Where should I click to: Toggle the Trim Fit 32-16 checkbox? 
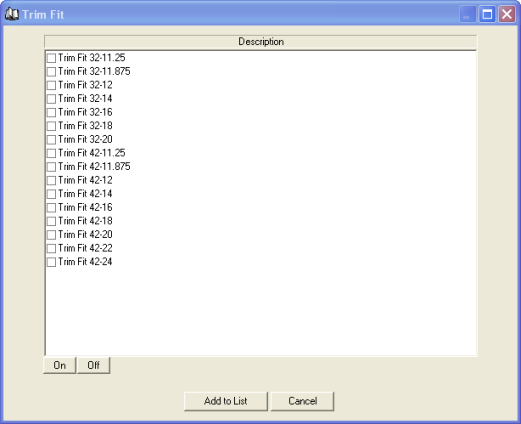tap(51, 112)
